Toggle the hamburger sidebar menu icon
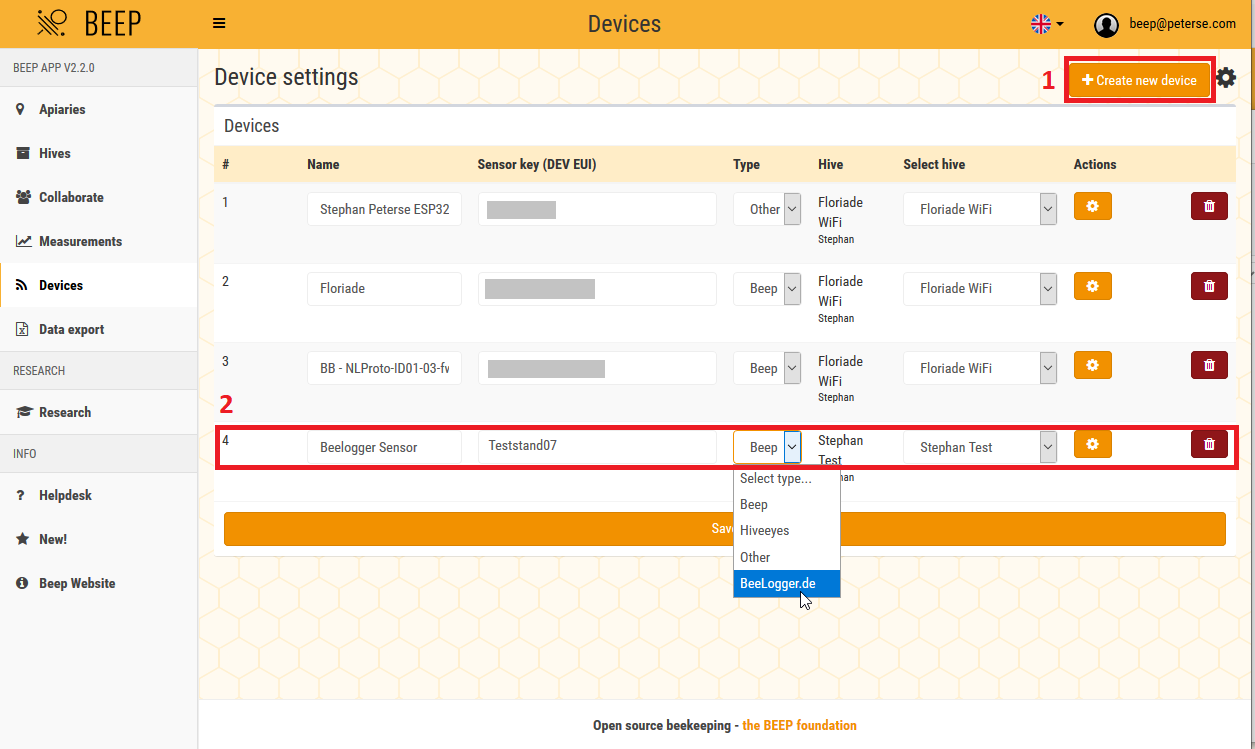Screen dimensions: 1255x749 219,24
